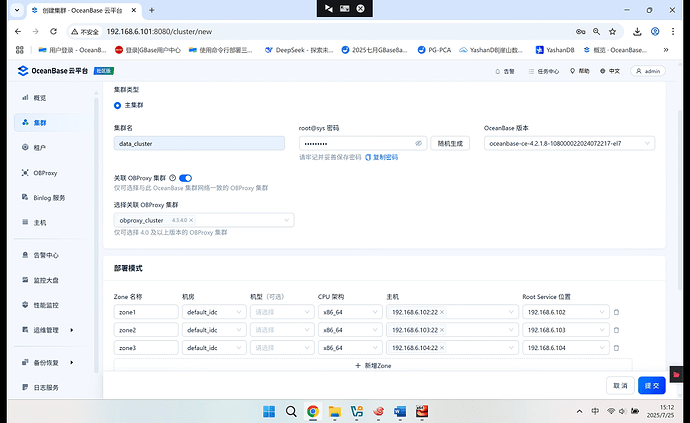Click the 告警中心 sidebar icon

pyautogui.click(x=25, y=255)
